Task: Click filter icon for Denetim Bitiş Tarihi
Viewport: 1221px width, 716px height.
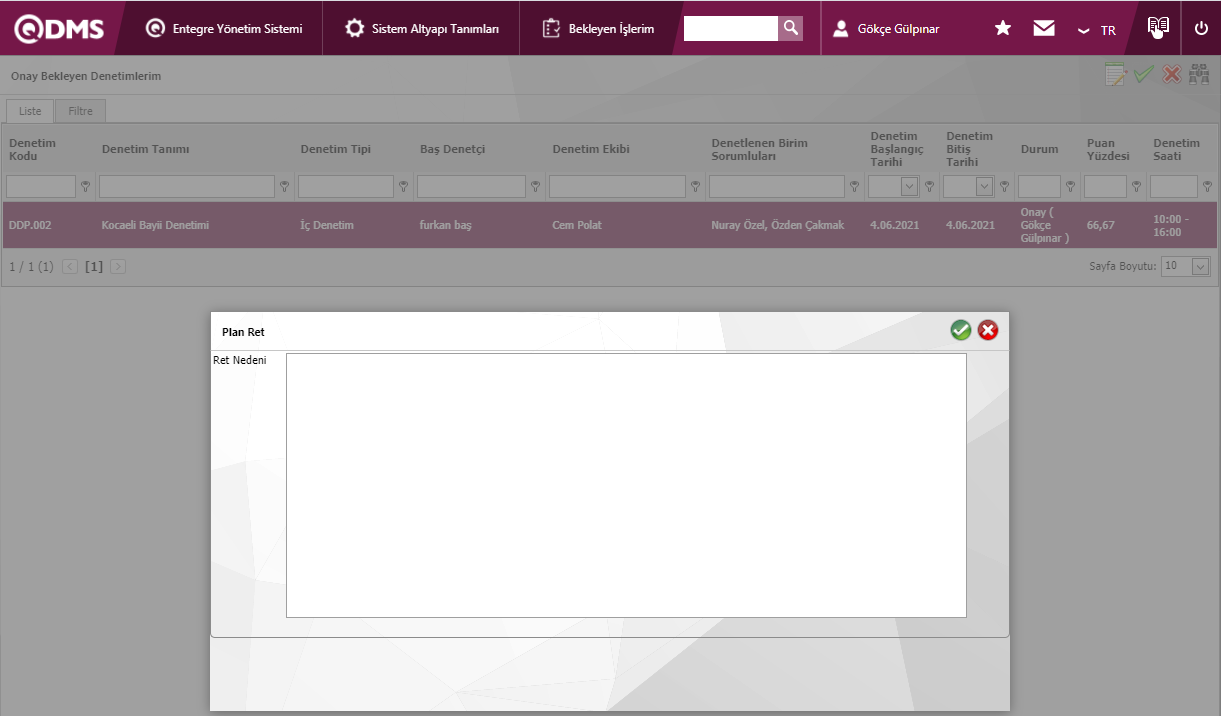Action: (1004, 186)
